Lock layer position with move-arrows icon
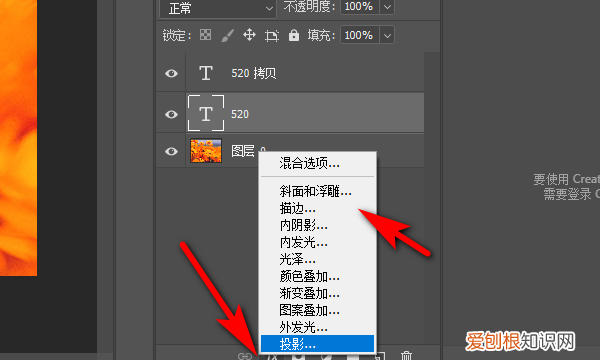This screenshot has width=600, height=360. click(249, 35)
